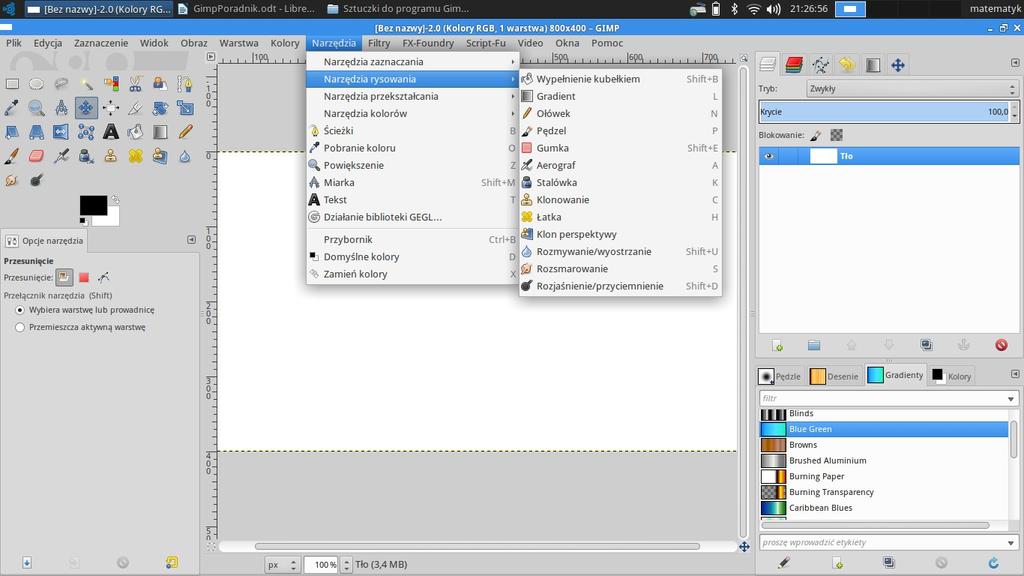Choose Ołówek from the submenu
1024x576 pixels.
coord(620,114)
